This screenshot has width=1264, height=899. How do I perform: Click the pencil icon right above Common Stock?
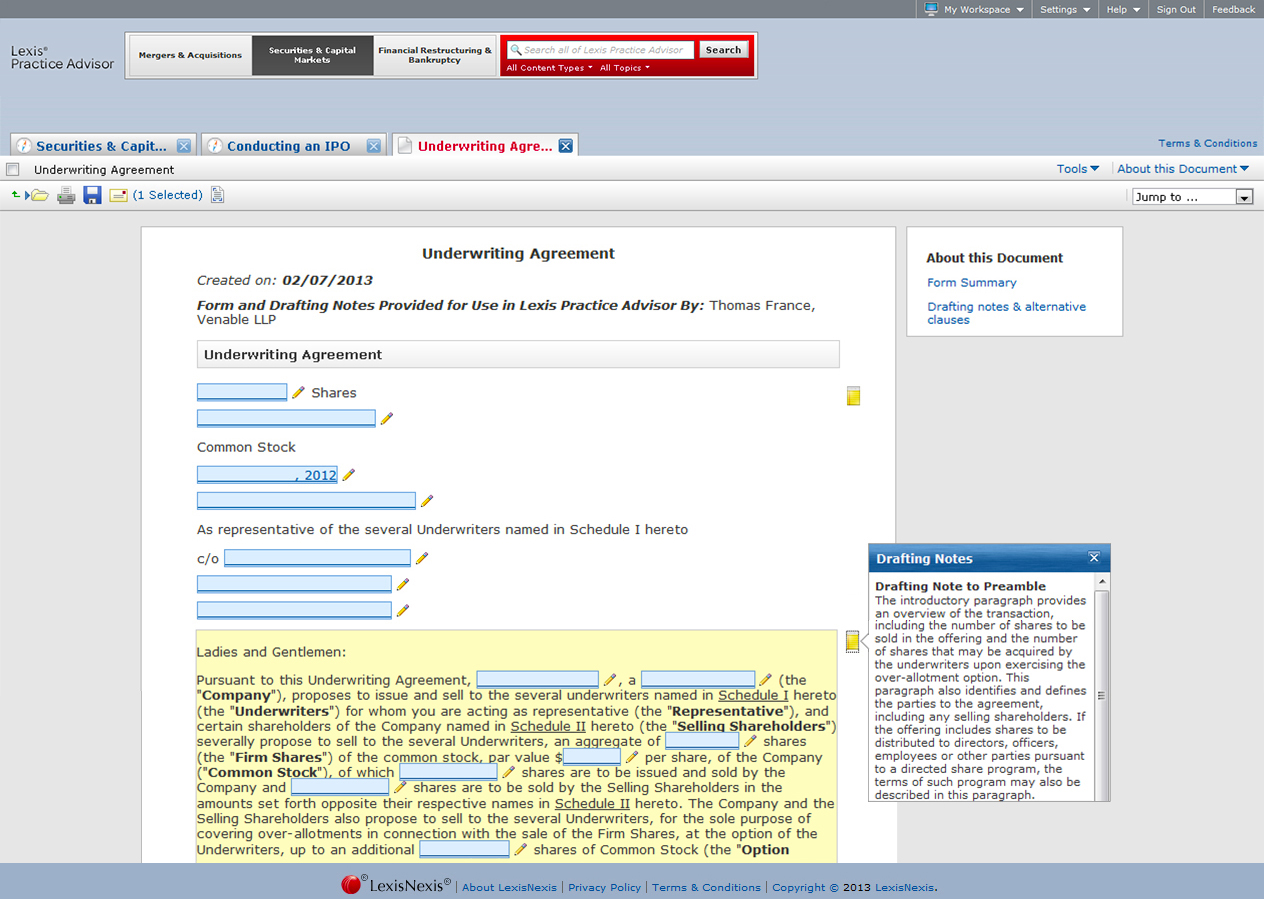click(386, 419)
